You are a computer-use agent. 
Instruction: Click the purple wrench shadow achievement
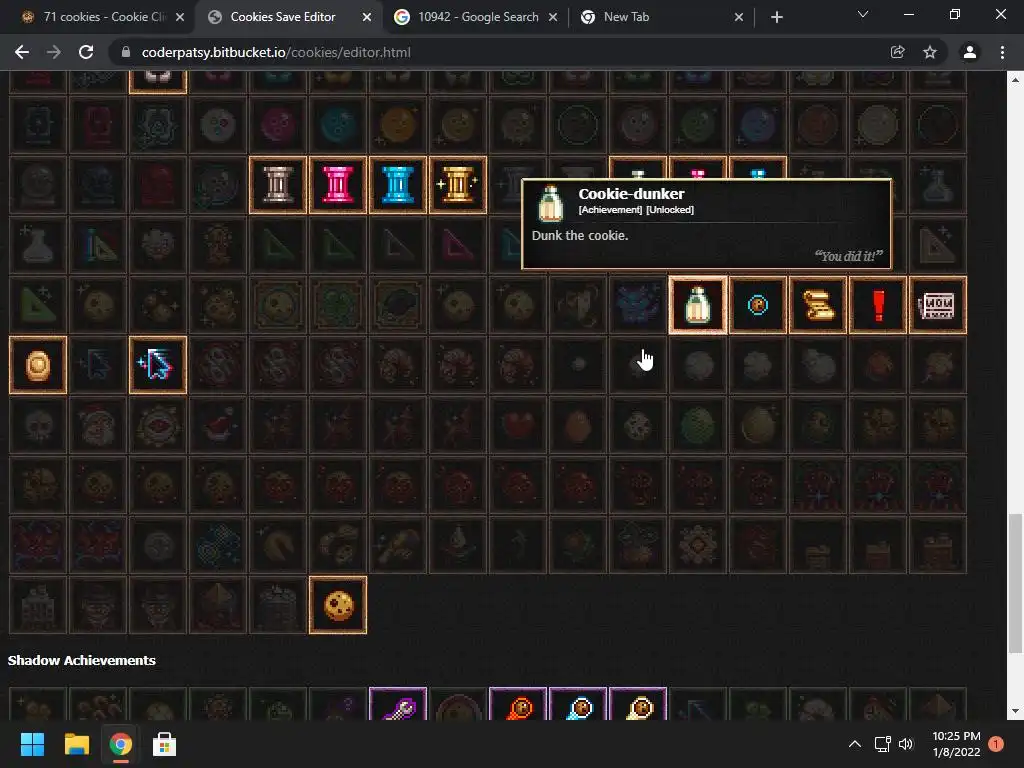point(398,704)
